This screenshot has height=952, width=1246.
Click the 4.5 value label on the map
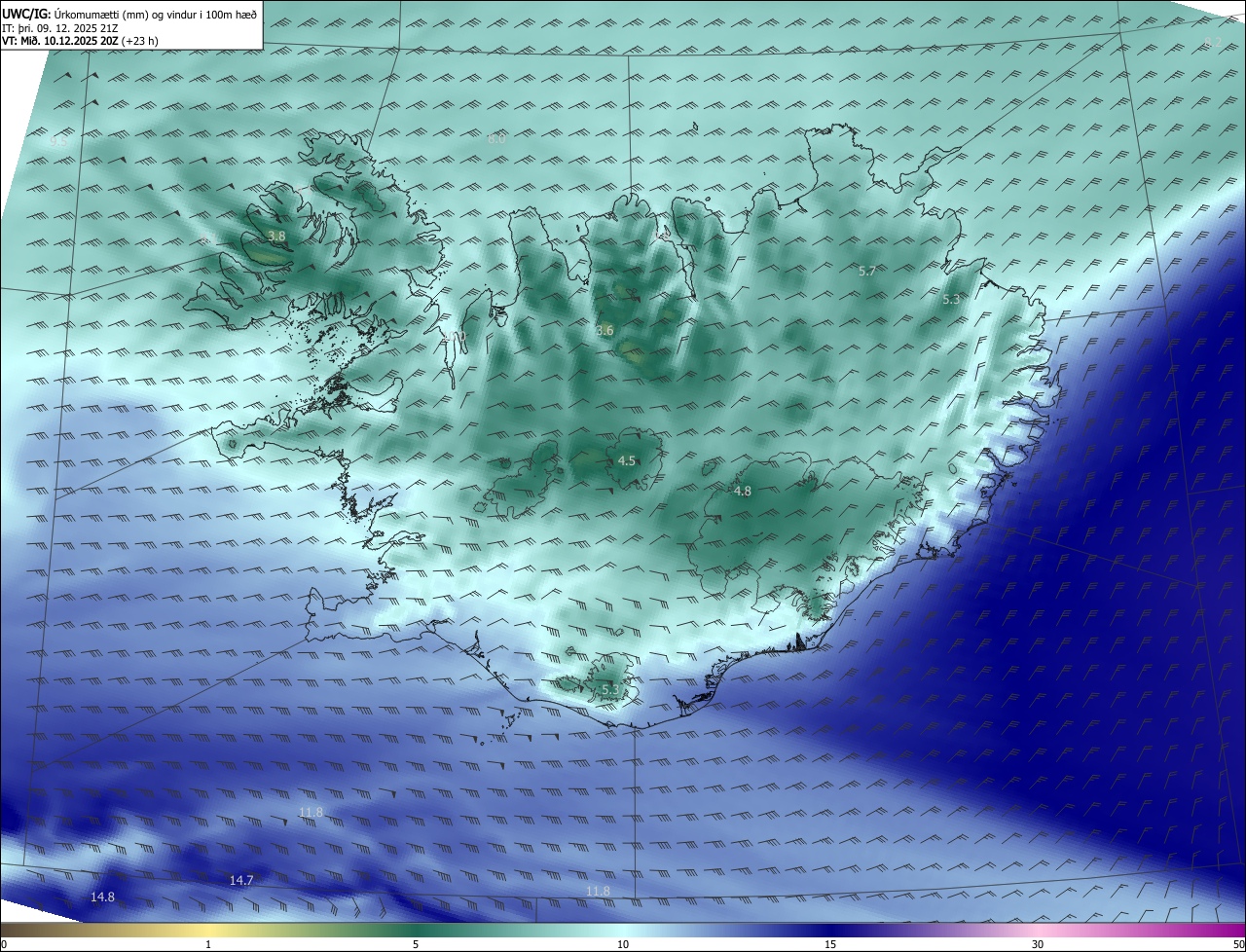click(x=627, y=460)
